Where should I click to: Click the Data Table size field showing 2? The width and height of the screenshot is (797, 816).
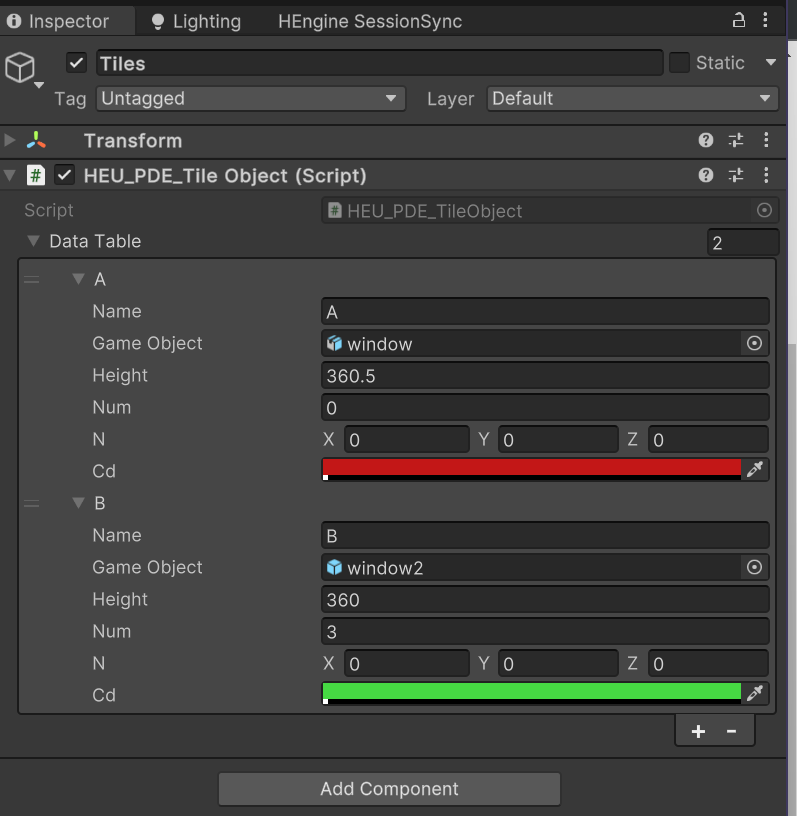743,243
